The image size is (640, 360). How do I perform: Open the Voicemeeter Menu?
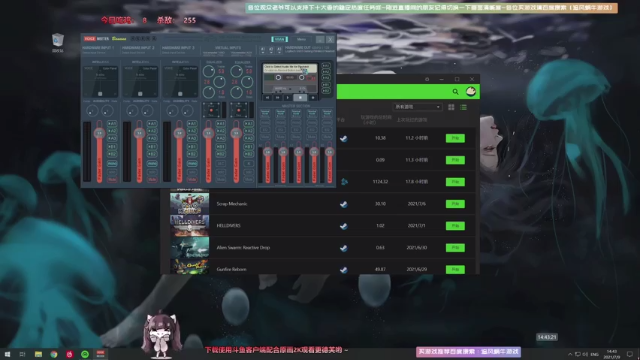pos(301,39)
